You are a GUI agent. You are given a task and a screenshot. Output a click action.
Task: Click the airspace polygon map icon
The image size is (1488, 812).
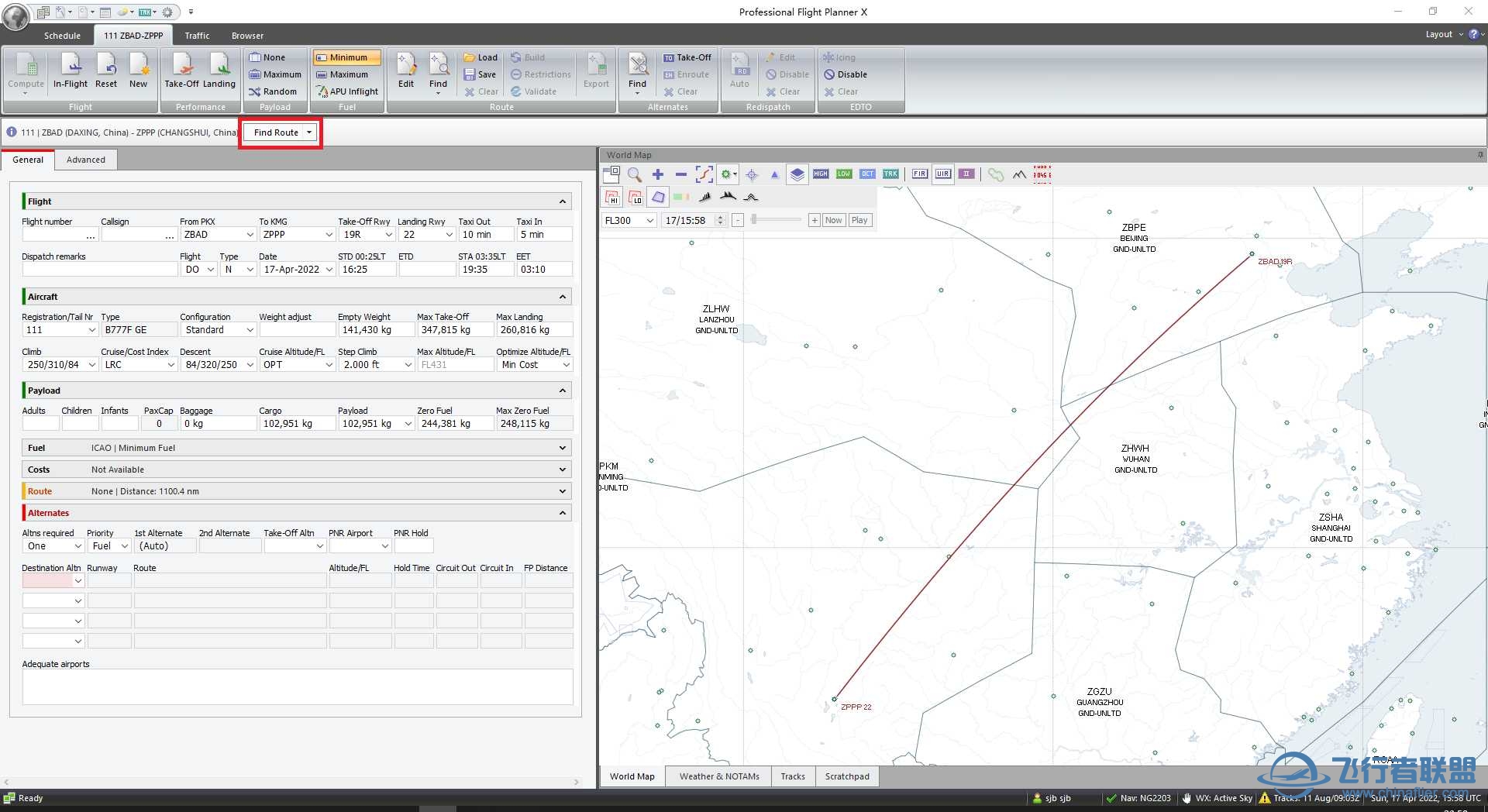(x=658, y=197)
